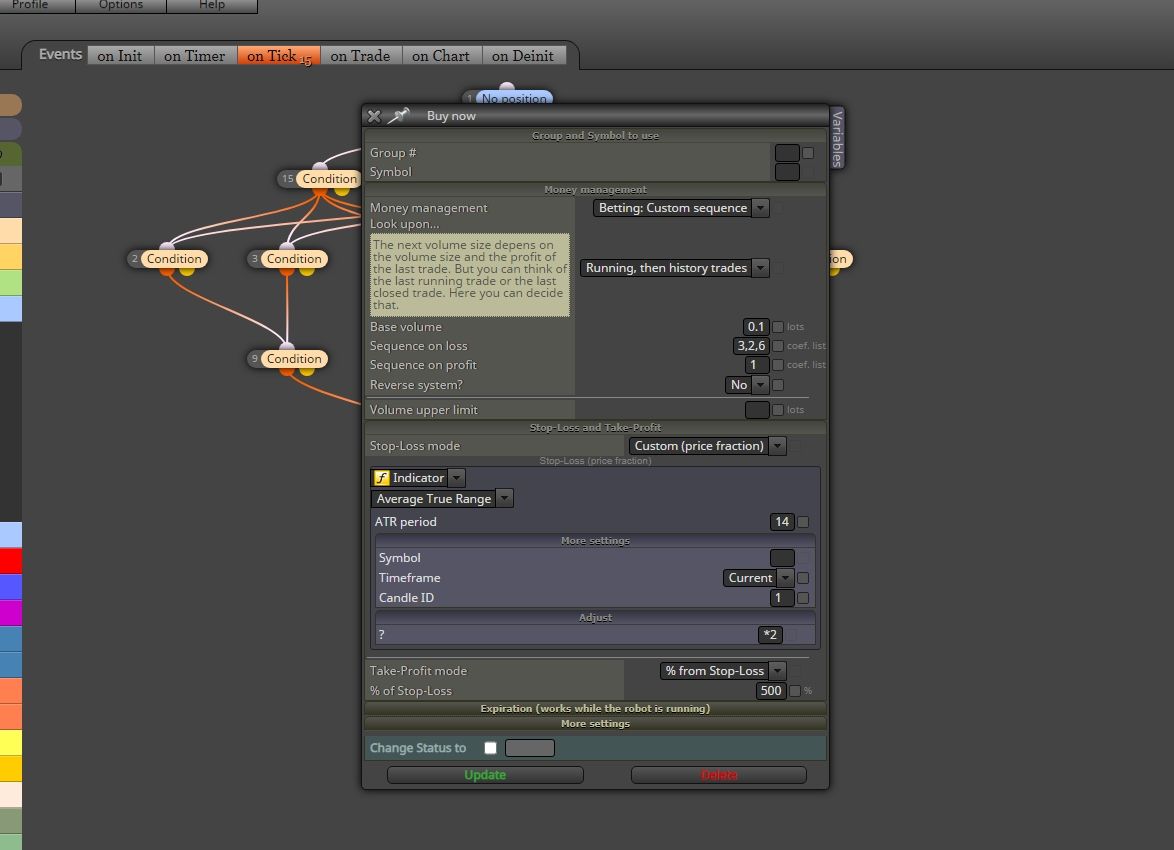Click the Sequence on loss 3,2,6 field

(x=751, y=346)
